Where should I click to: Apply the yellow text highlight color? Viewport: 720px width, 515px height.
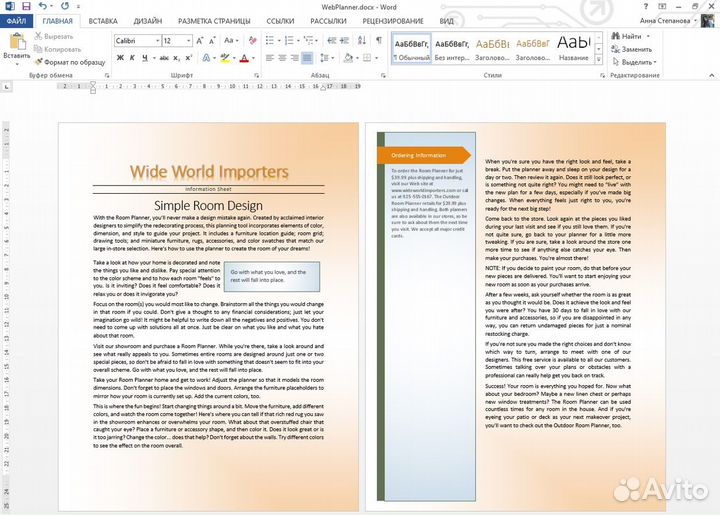coord(225,58)
